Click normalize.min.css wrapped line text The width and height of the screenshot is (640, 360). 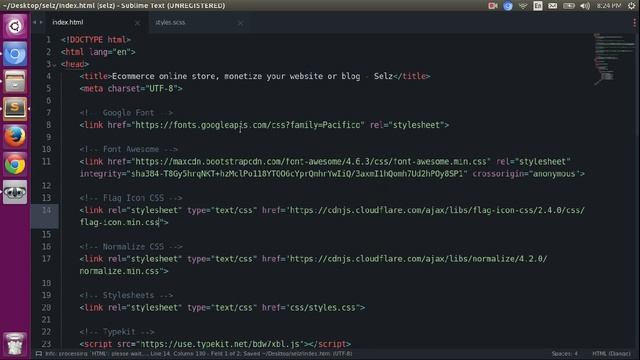[x=119, y=271]
